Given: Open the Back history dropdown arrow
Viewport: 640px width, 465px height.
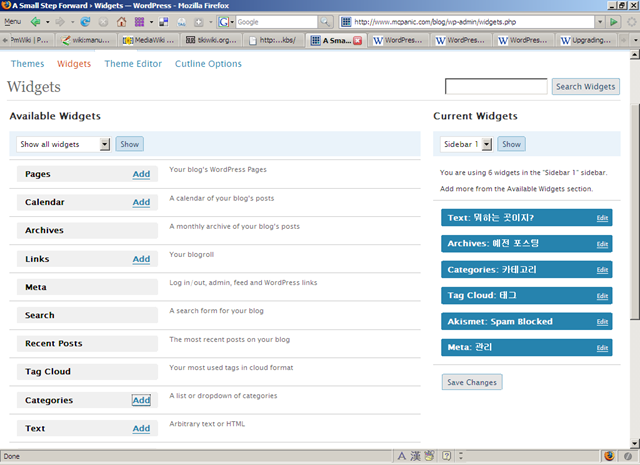Looking at the screenshot, I should (48, 22).
